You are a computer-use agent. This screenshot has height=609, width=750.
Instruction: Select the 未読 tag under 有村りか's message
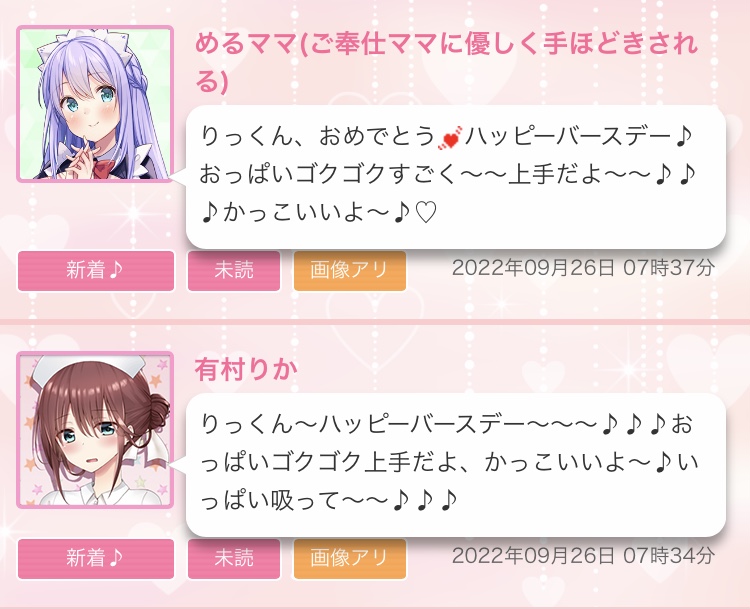click(x=234, y=559)
